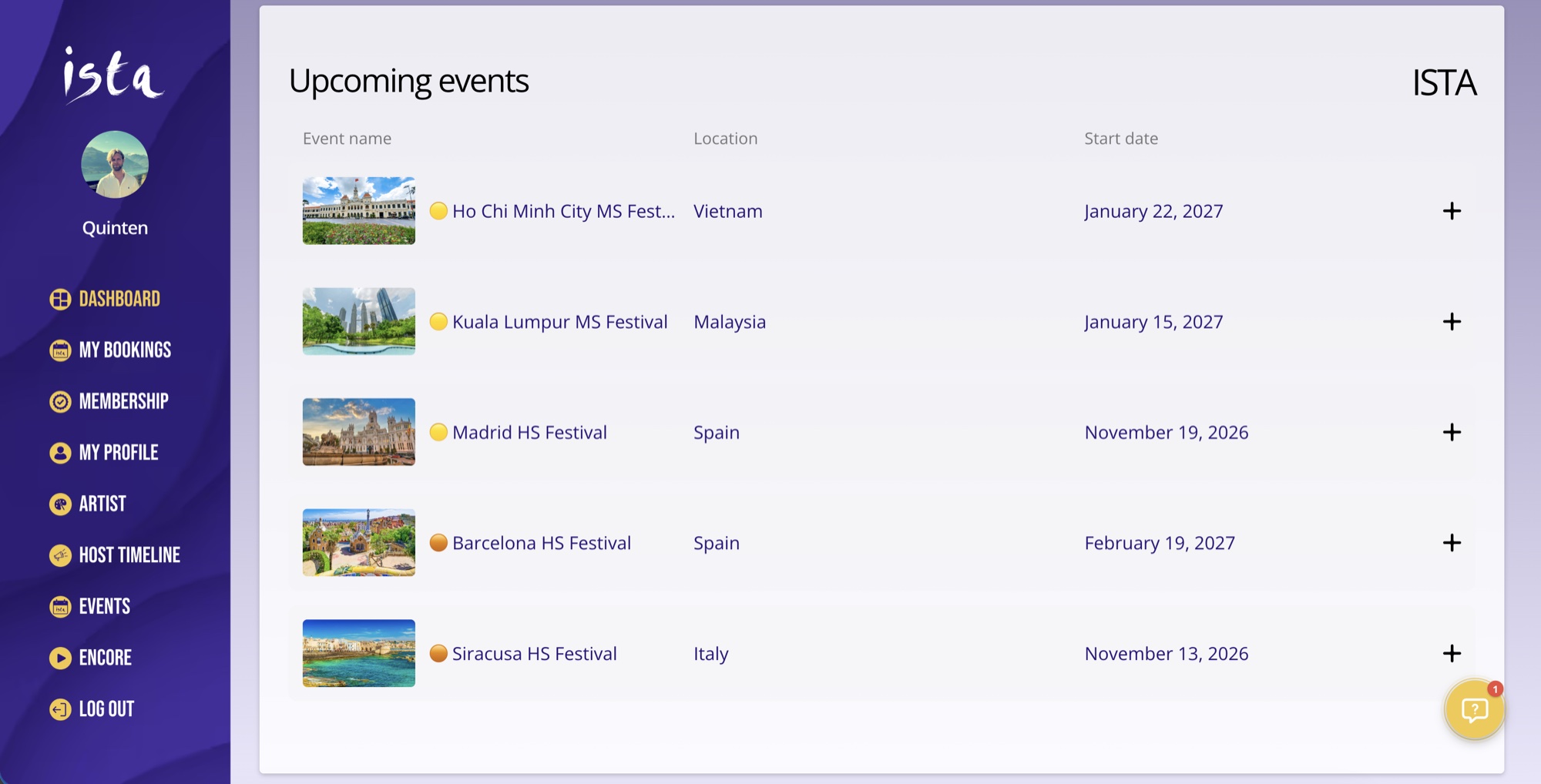Open the Madrid HS Festival event link

point(530,432)
